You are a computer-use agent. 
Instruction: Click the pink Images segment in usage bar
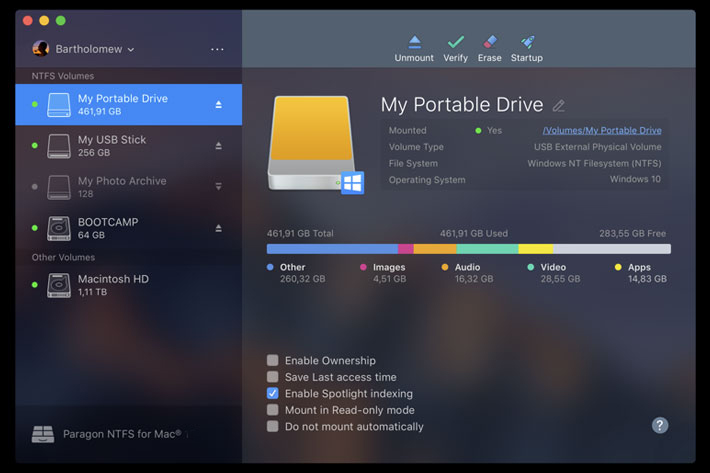point(406,249)
